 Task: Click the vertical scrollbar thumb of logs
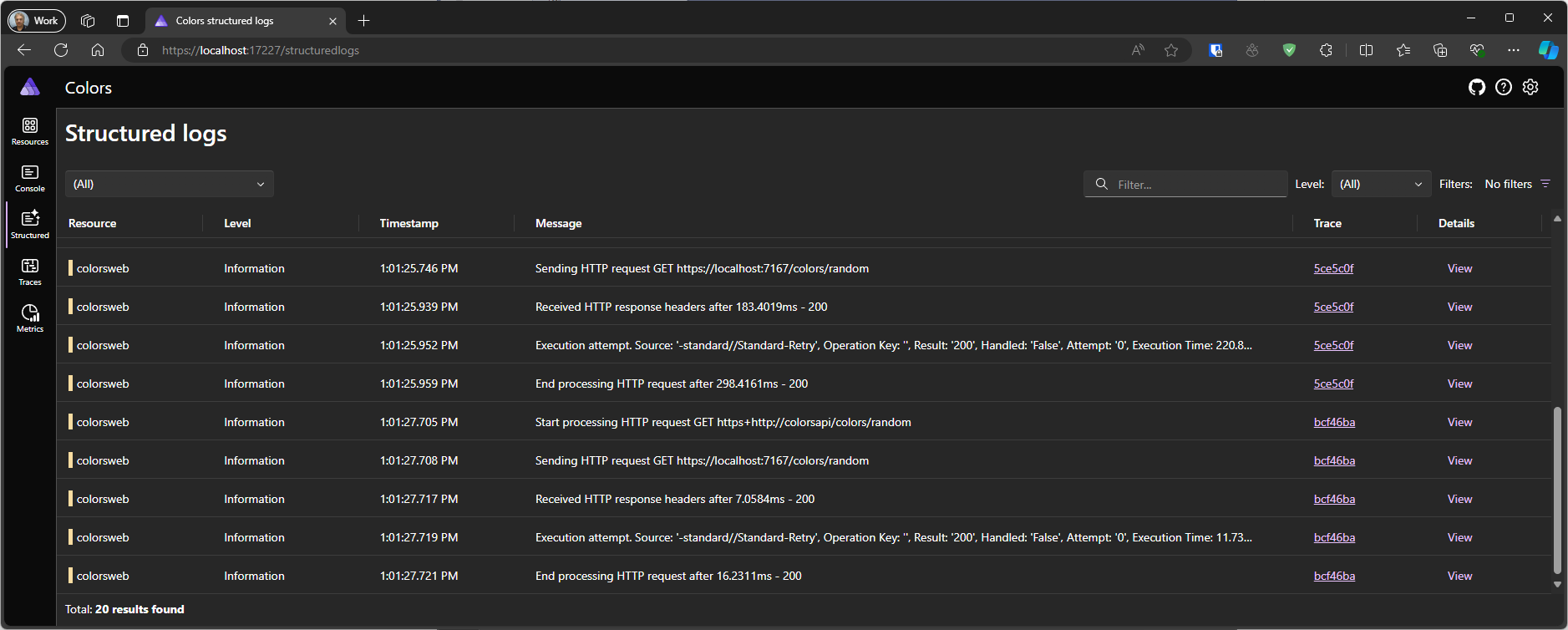point(1557,489)
